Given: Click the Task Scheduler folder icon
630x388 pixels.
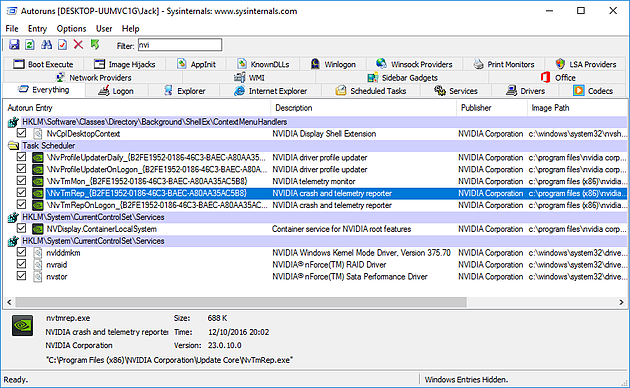Looking at the screenshot, I should click(x=13, y=145).
